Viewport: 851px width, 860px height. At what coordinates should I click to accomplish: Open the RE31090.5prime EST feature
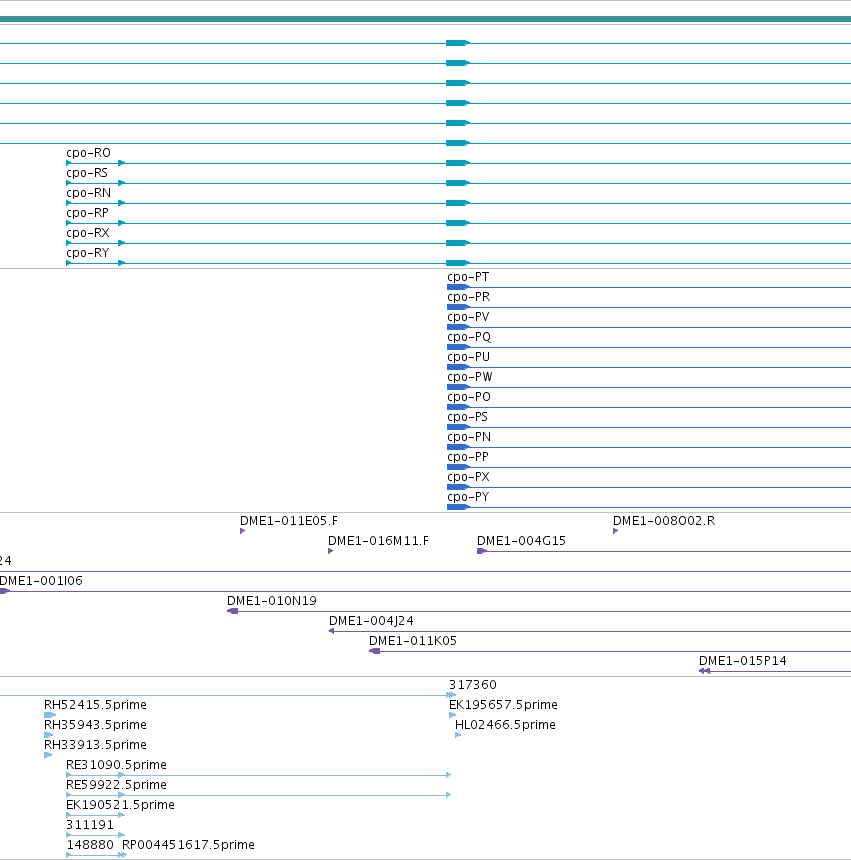pos(116,765)
